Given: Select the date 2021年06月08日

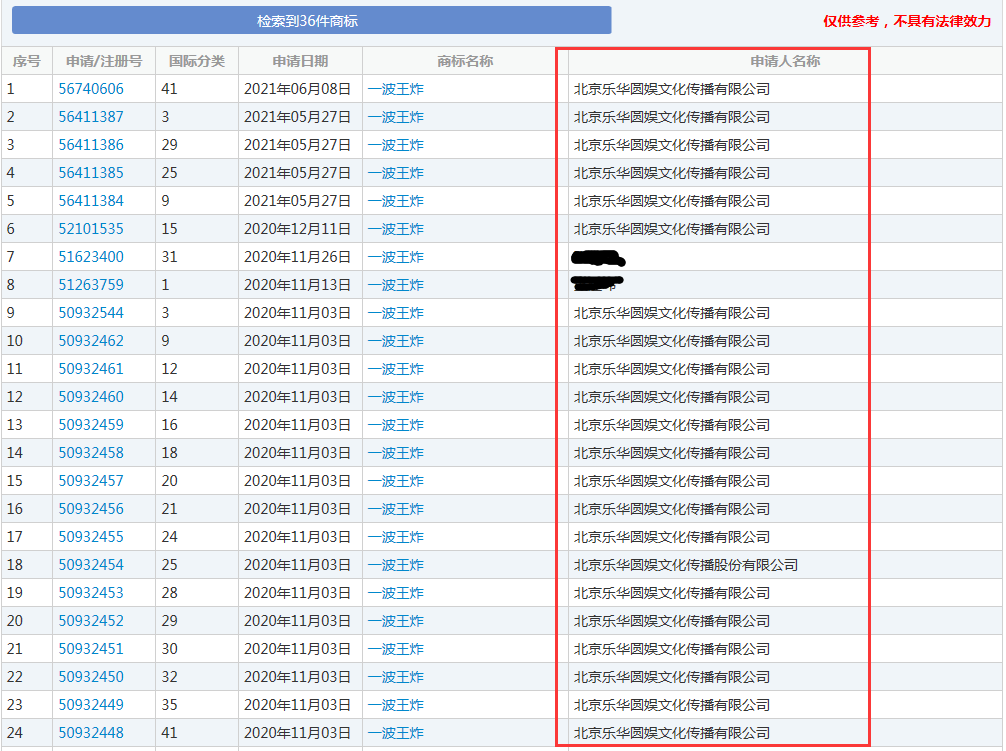Looking at the screenshot, I should coord(298,89).
